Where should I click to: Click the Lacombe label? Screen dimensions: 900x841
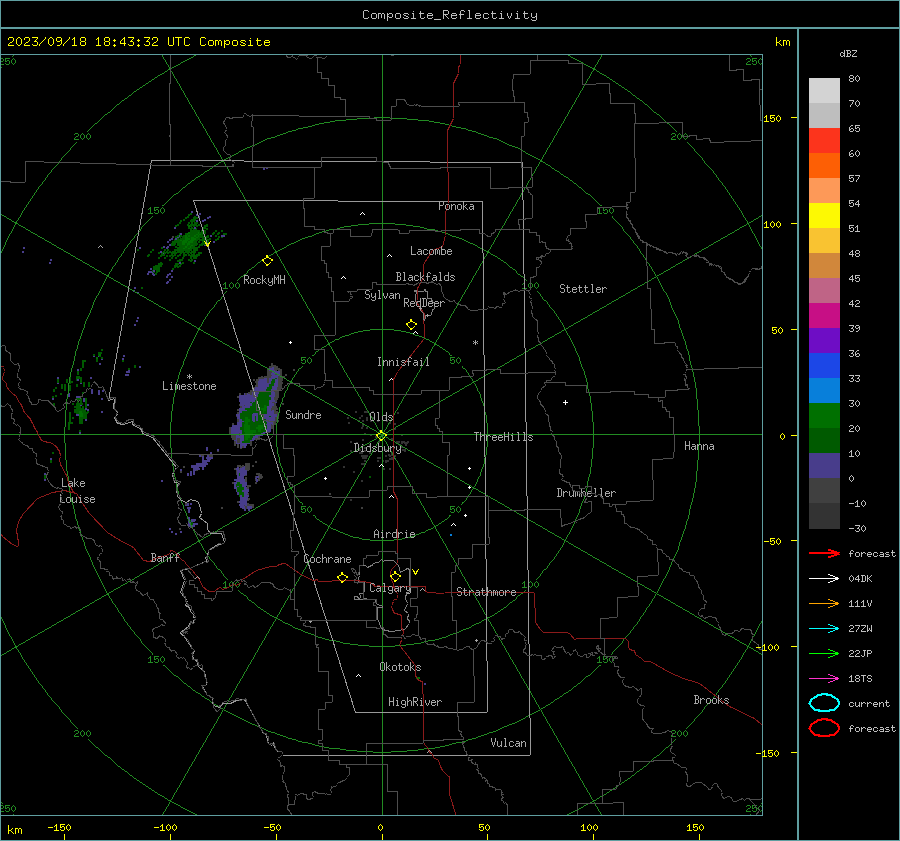[x=431, y=251]
